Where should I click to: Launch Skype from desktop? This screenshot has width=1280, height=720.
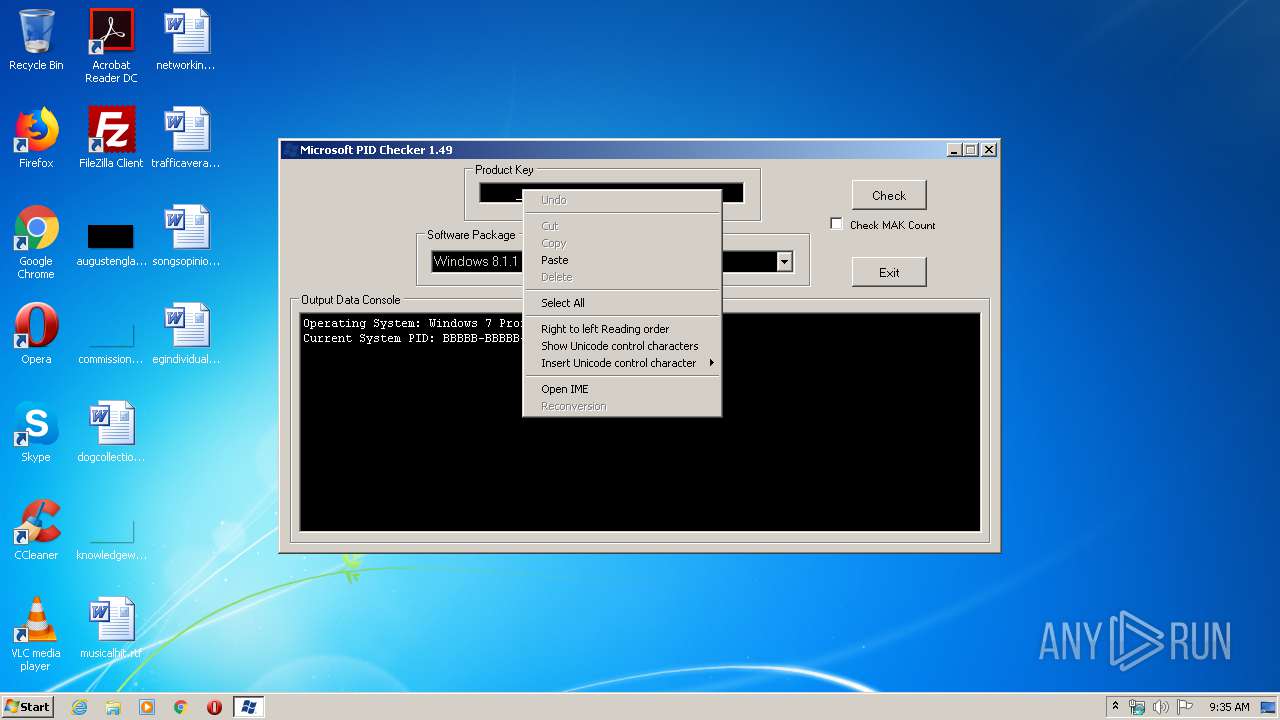click(x=36, y=432)
